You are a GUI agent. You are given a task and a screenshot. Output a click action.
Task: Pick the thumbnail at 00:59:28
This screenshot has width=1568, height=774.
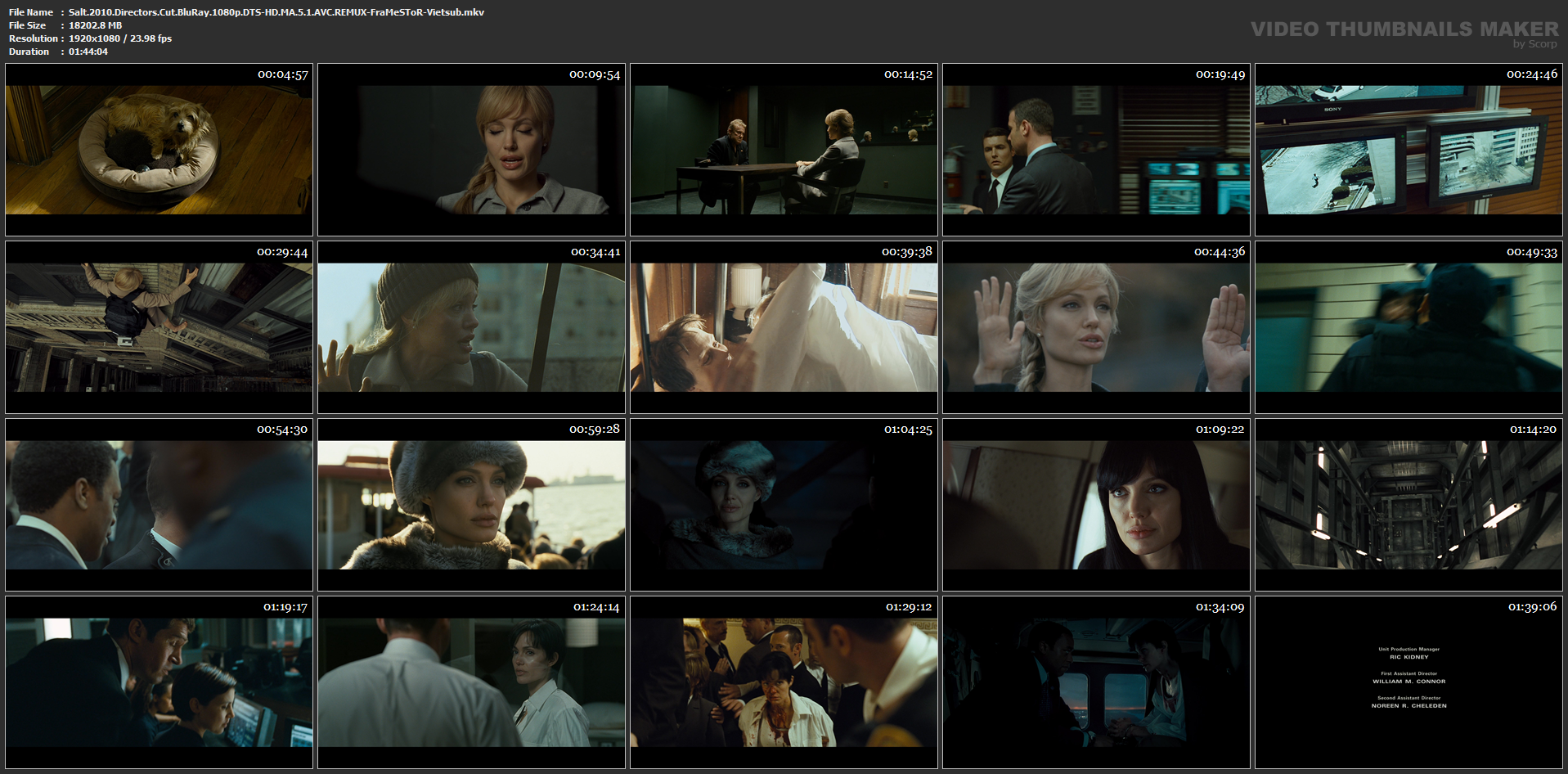point(471,505)
